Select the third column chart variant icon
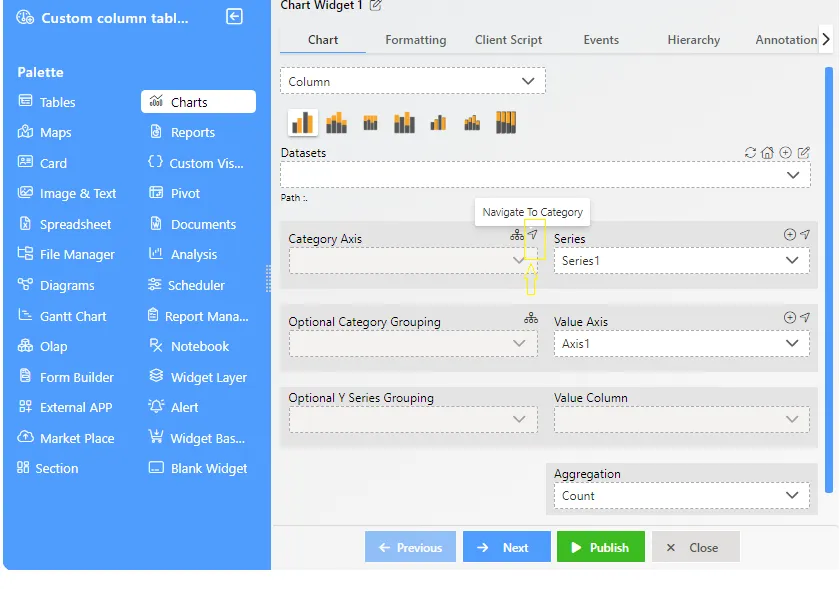The image size is (840, 589). pos(370,123)
